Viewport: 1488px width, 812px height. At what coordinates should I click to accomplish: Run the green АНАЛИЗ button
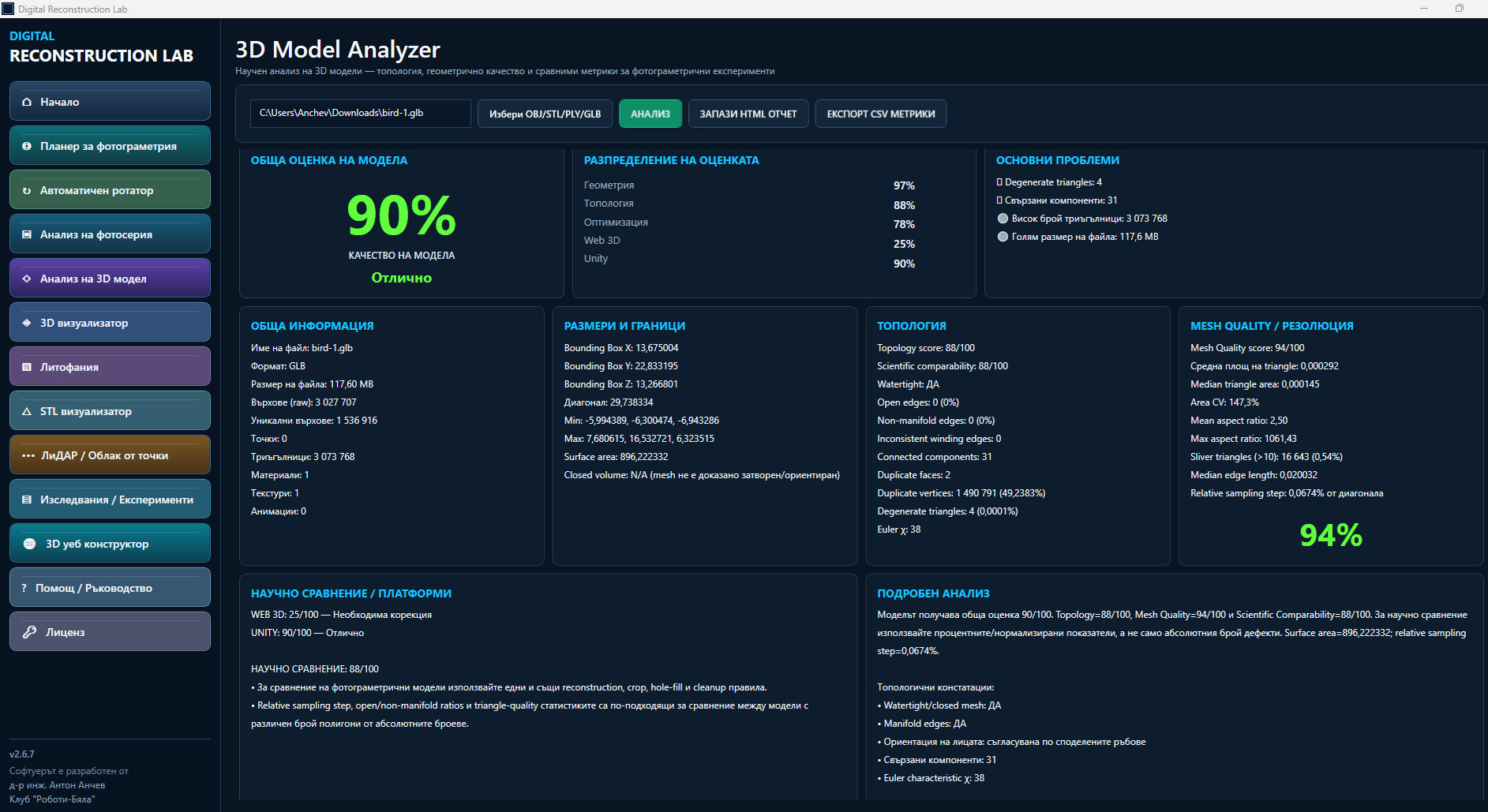650,114
